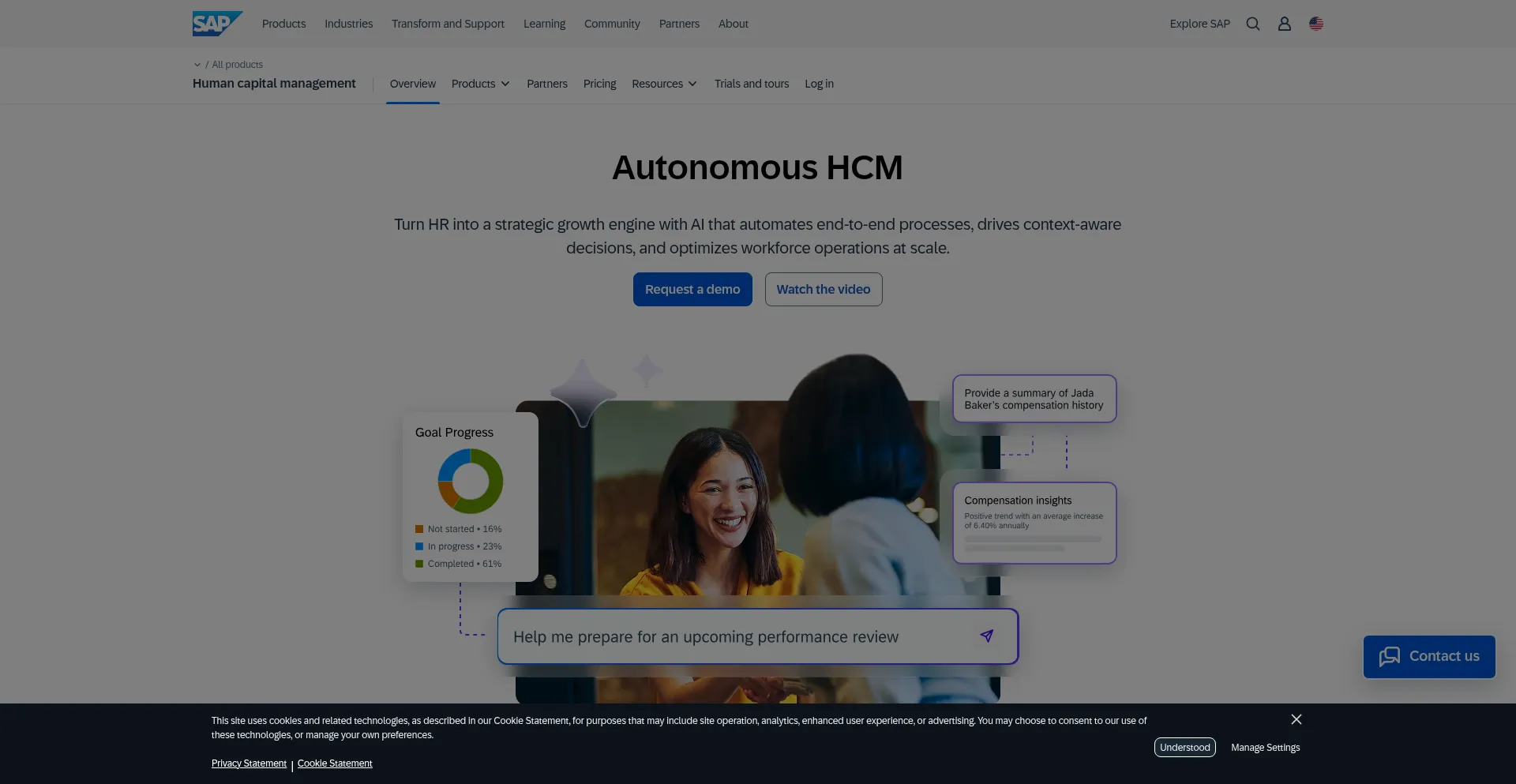Viewport: 1516px width, 784px height.
Task: Click Explore SAP
Action: click(x=1199, y=24)
